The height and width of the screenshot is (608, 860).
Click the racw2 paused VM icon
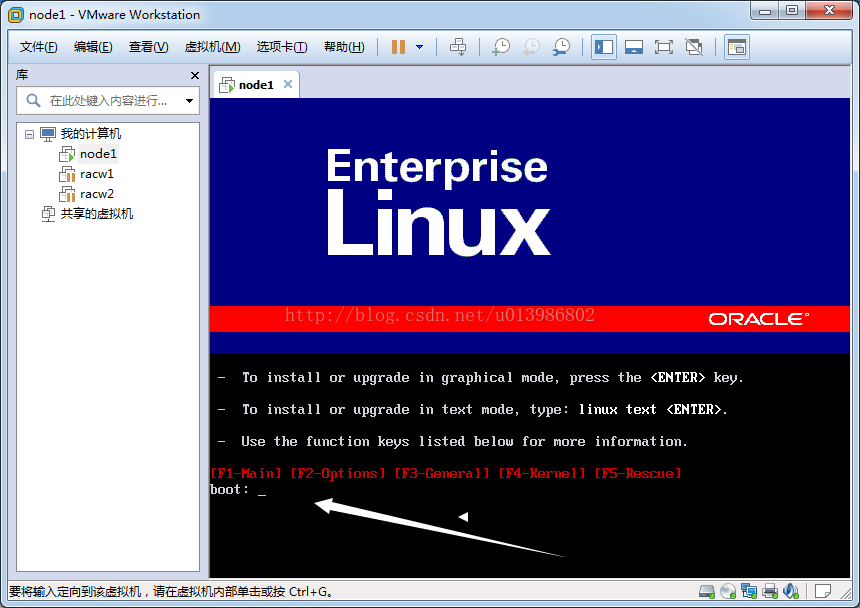[67, 195]
